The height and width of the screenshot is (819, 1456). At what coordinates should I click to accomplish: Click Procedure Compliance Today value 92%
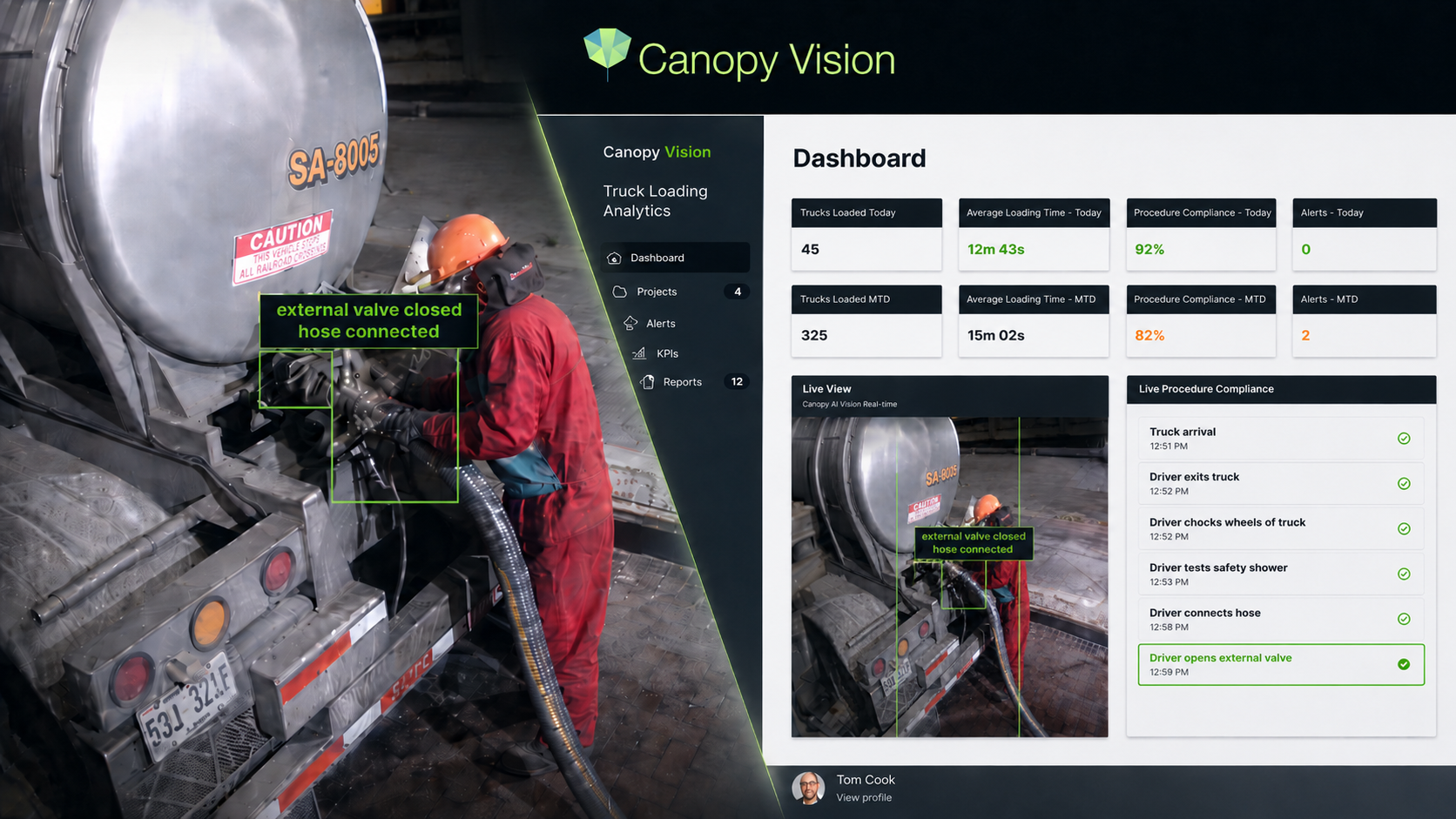pyautogui.click(x=1149, y=250)
